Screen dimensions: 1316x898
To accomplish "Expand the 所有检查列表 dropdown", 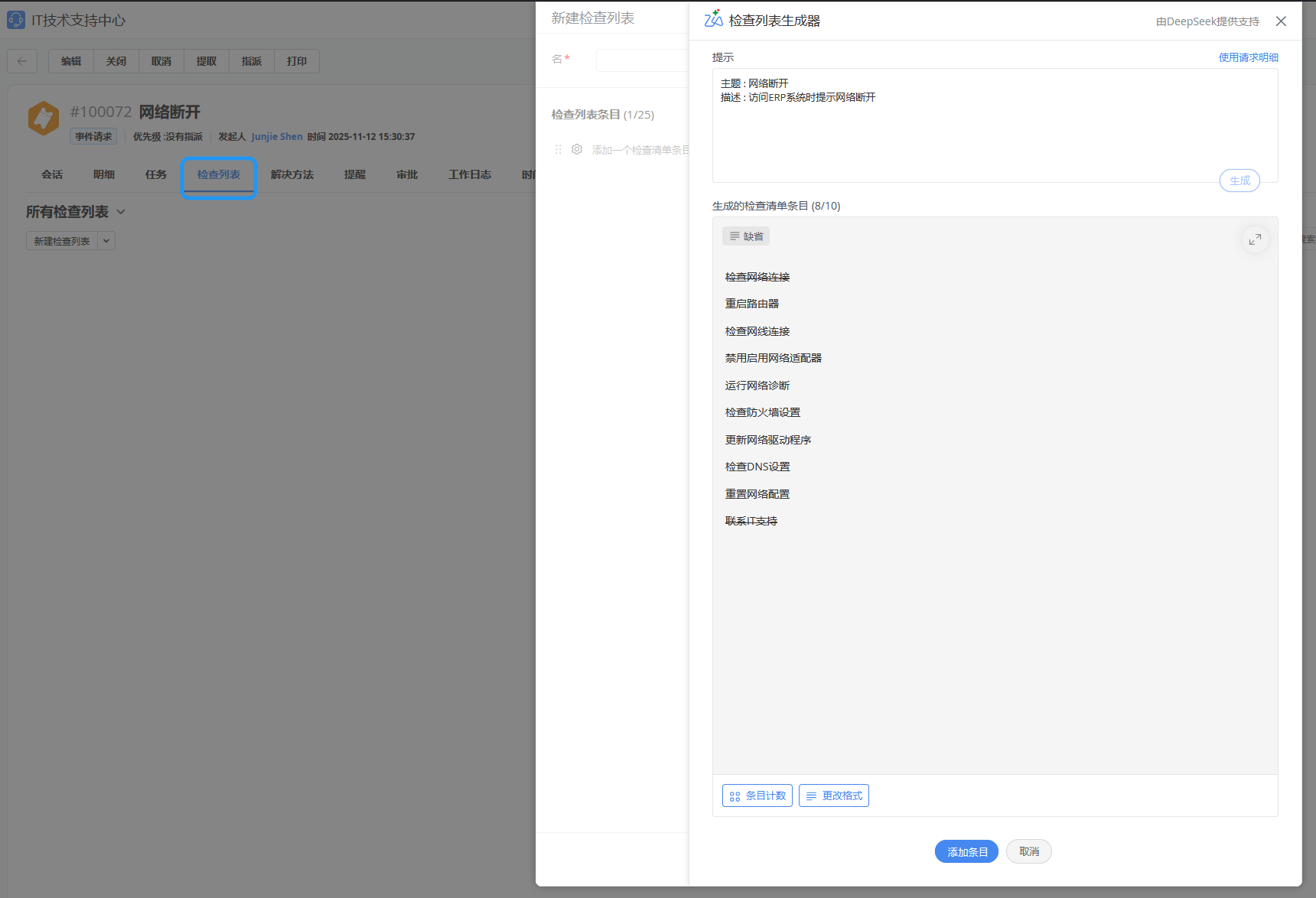I will (121, 212).
